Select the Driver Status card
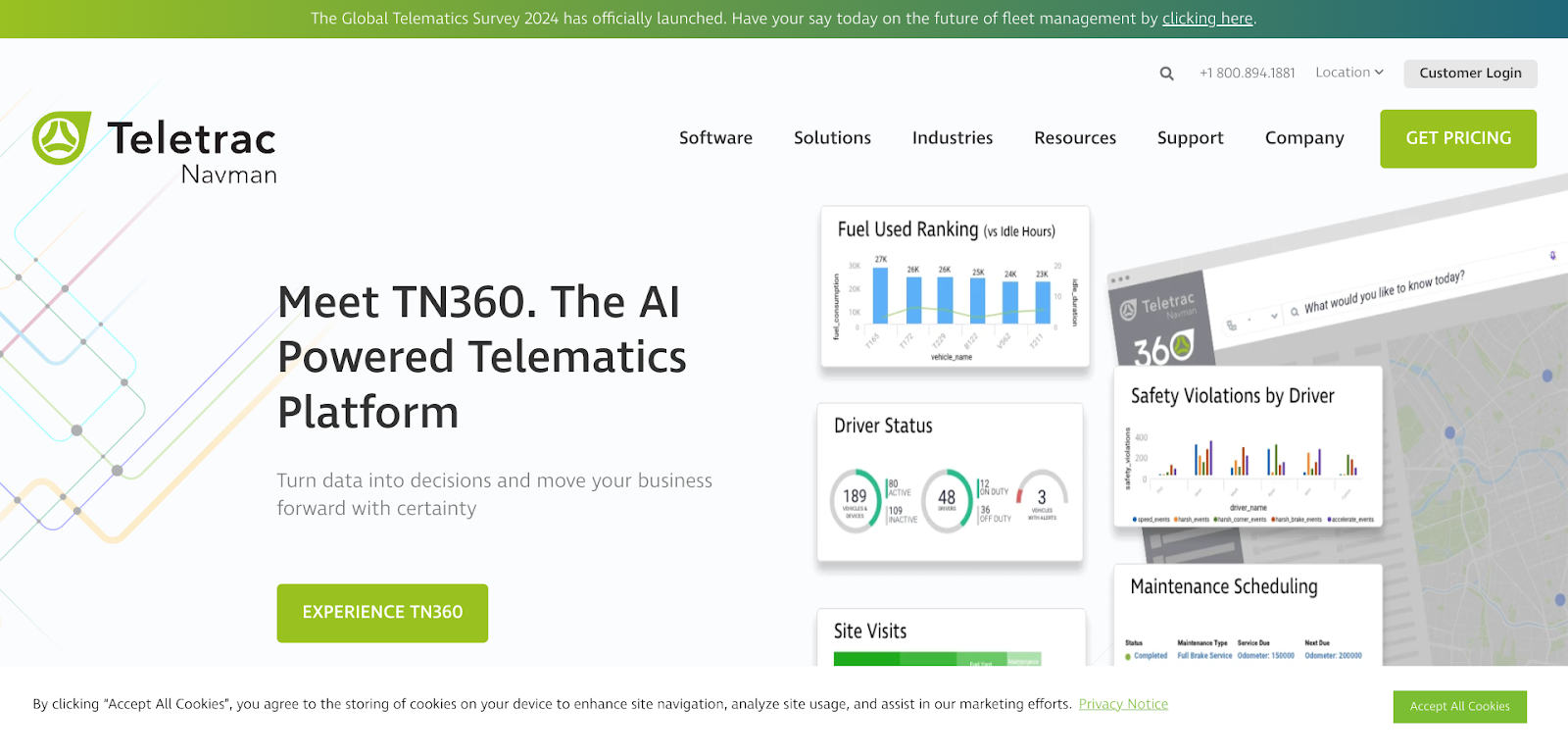Viewport: 1568px width, 756px height. tap(950, 481)
